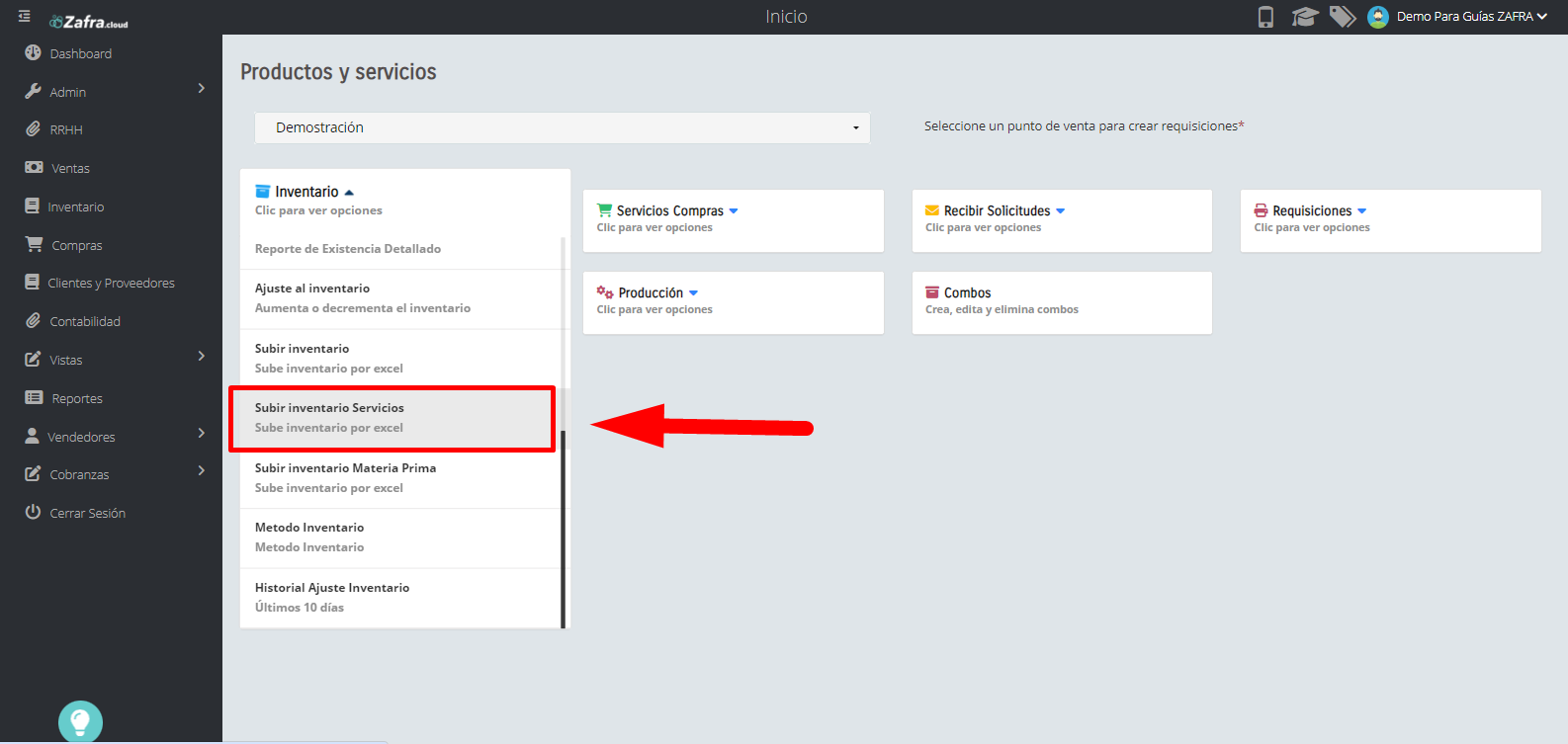Go to Dashboard in sidebar
This screenshot has height=744, width=1568.
[81, 53]
